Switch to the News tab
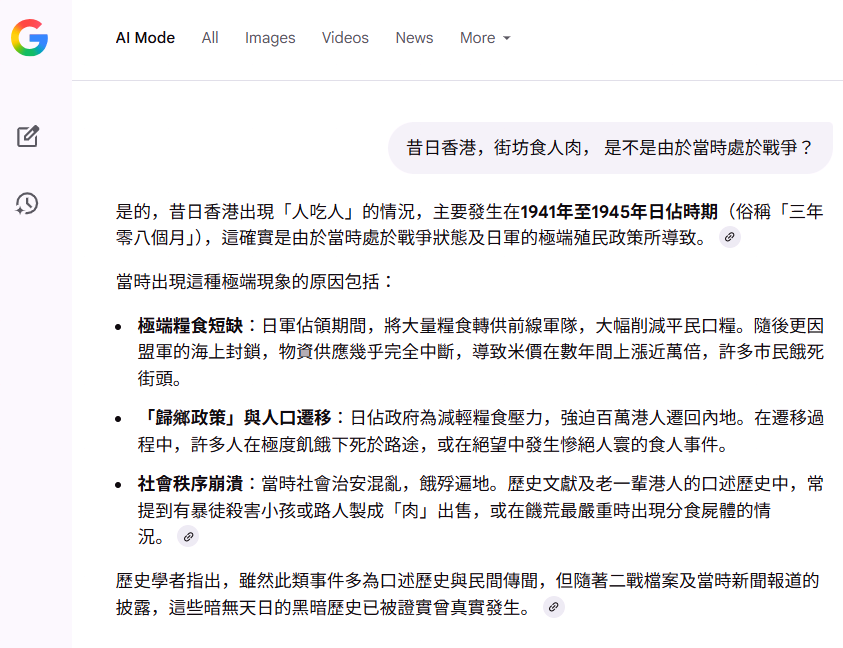Viewport: 843px width, 648px height. click(414, 38)
